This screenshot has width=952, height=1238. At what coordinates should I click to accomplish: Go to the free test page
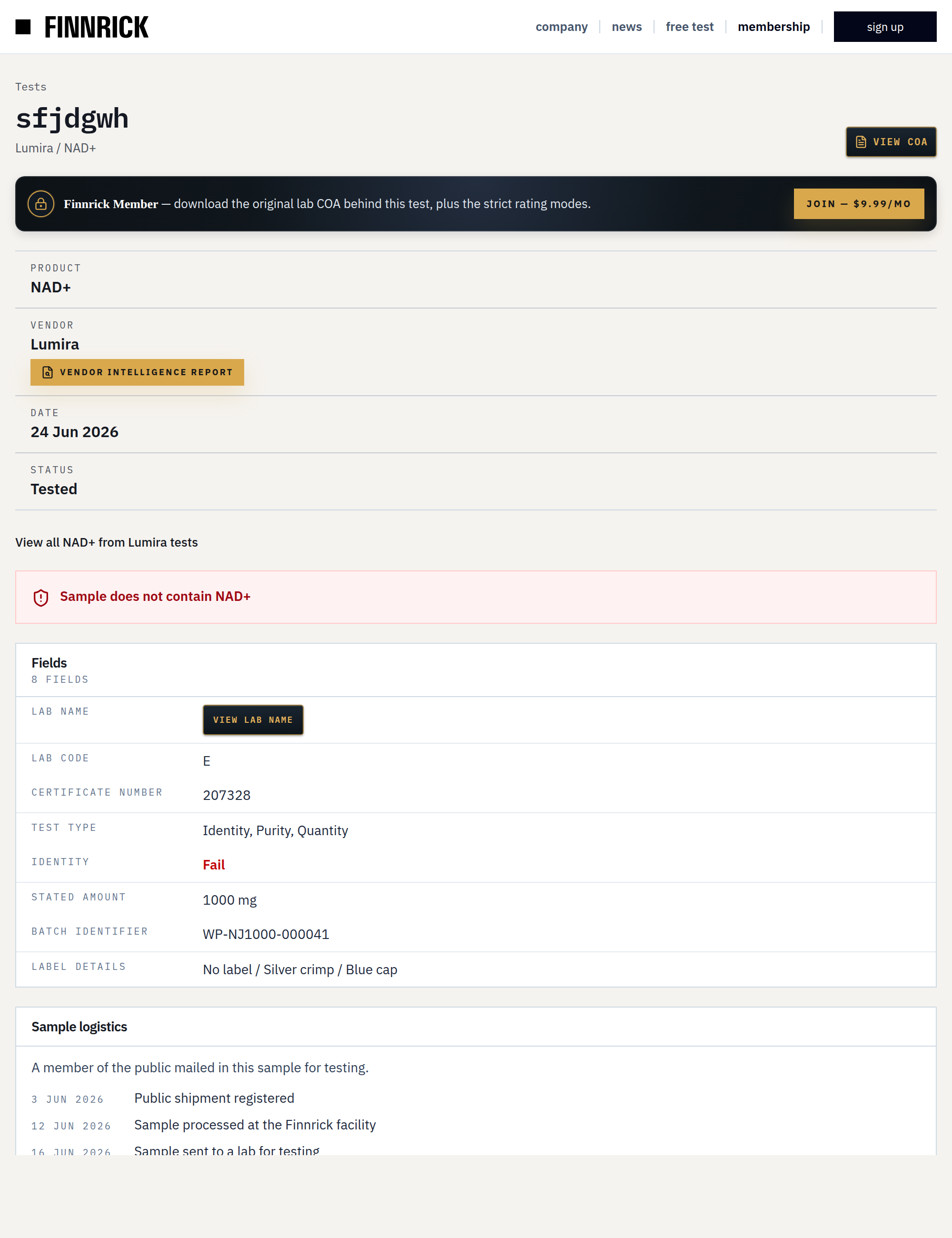690,27
